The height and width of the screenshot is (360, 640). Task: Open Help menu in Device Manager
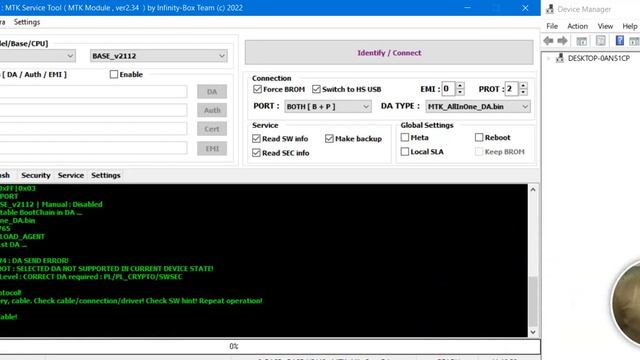(630, 26)
